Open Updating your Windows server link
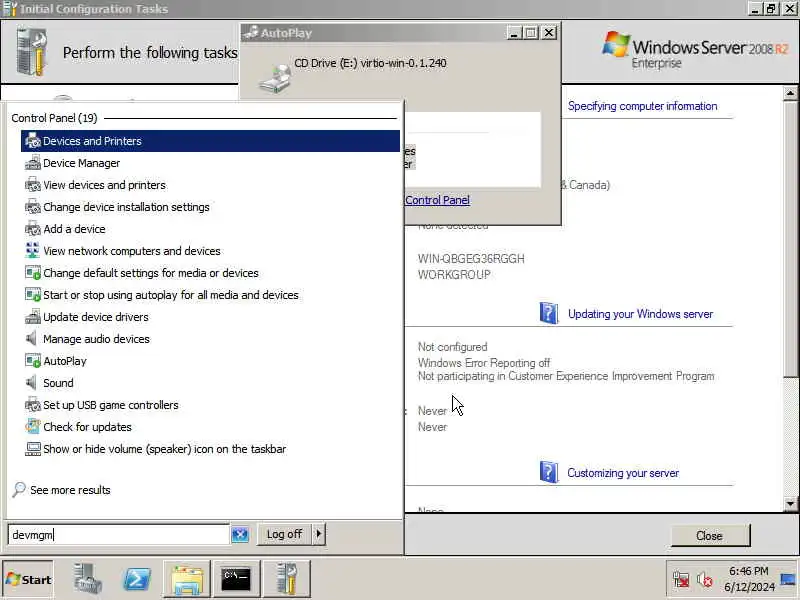Screen dimensions: 800x600 pos(640,314)
